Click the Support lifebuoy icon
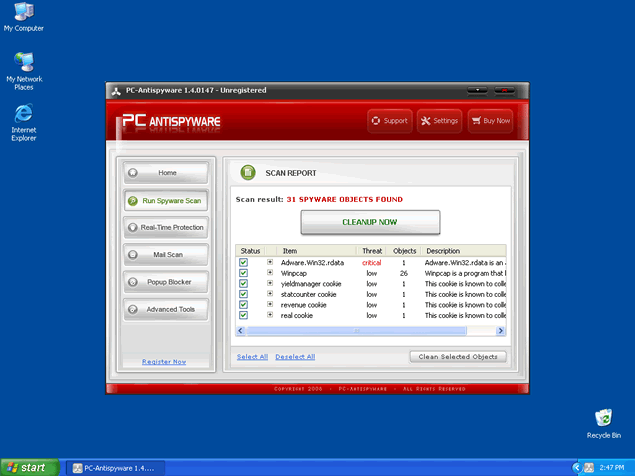This screenshot has height=476, width=635. [376, 121]
